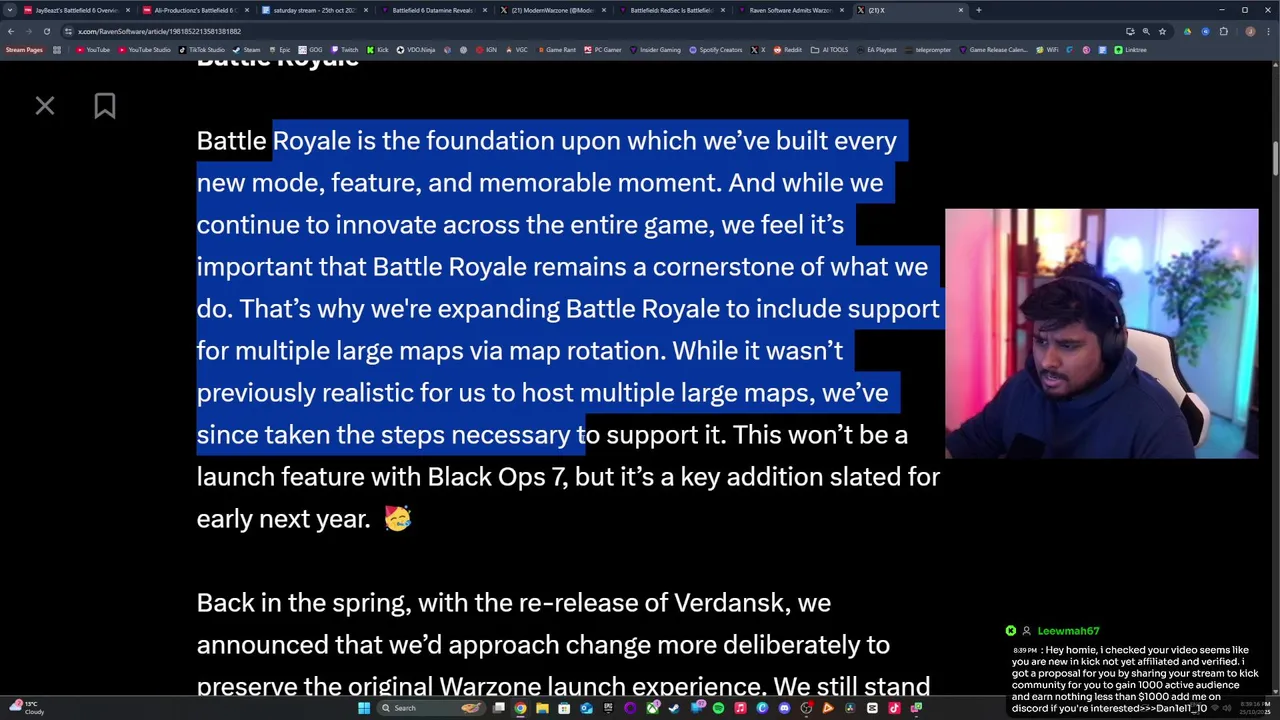Click the address bar showing x.com/RavenSoftware
The height and width of the screenshot is (720, 1280).
600,31
